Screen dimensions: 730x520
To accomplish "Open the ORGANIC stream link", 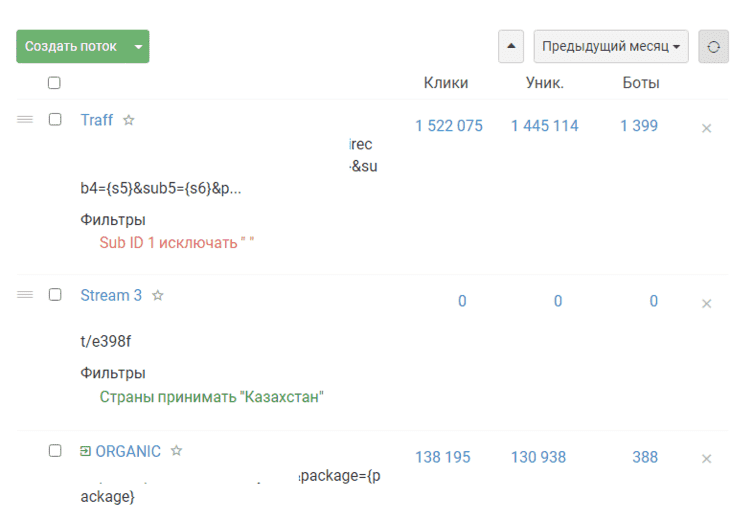I will point(127,451).
